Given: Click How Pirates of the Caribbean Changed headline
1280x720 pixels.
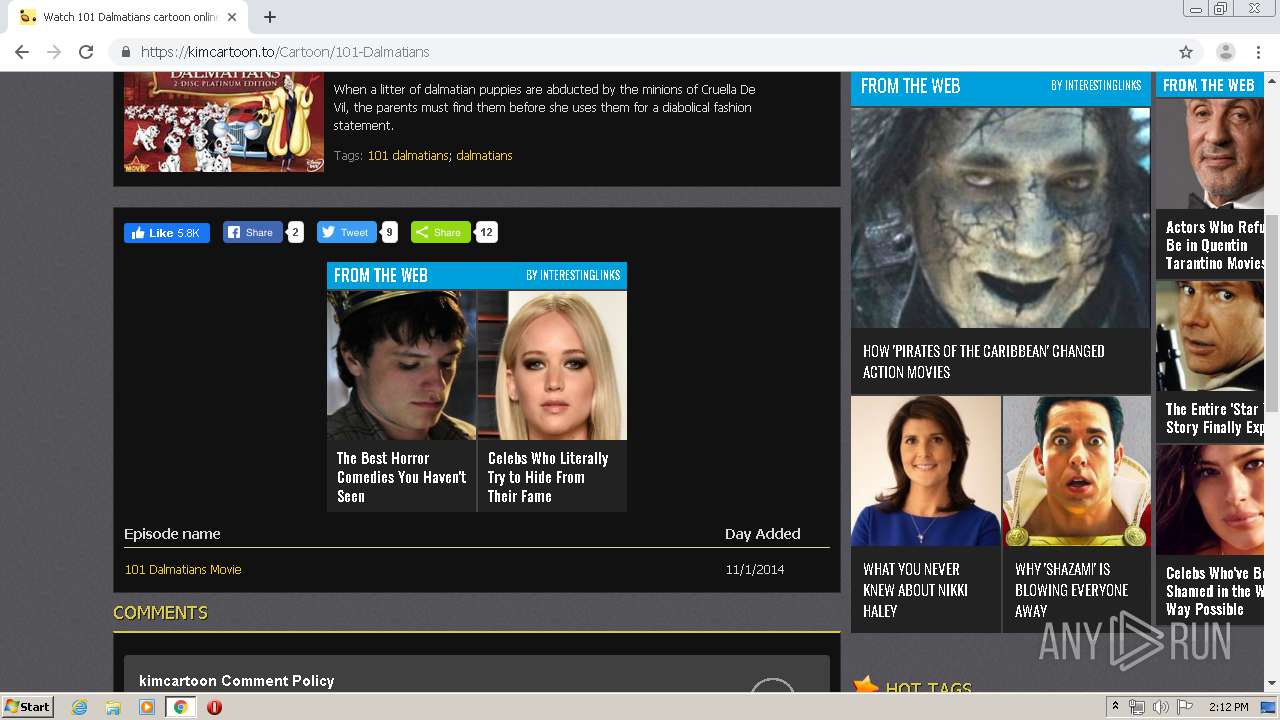Looking at the screenshot, I should coord(984,361).
